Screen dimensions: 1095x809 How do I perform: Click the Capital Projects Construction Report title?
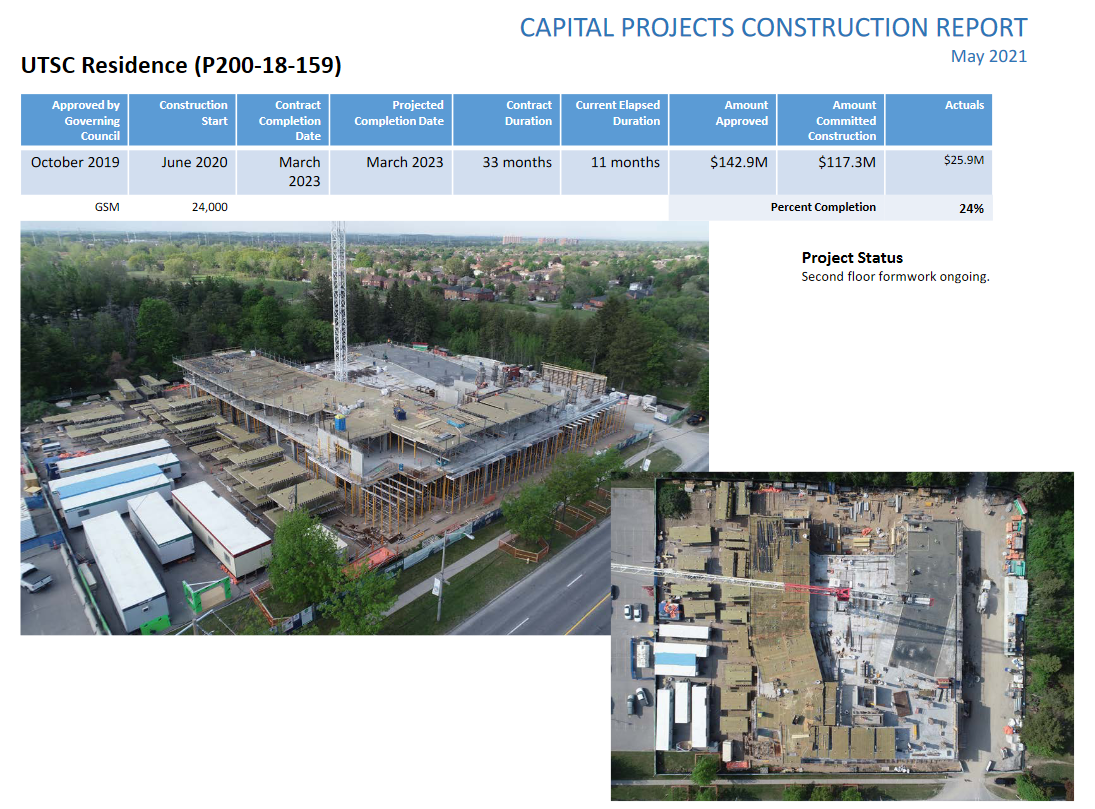(x=773, y=28)
